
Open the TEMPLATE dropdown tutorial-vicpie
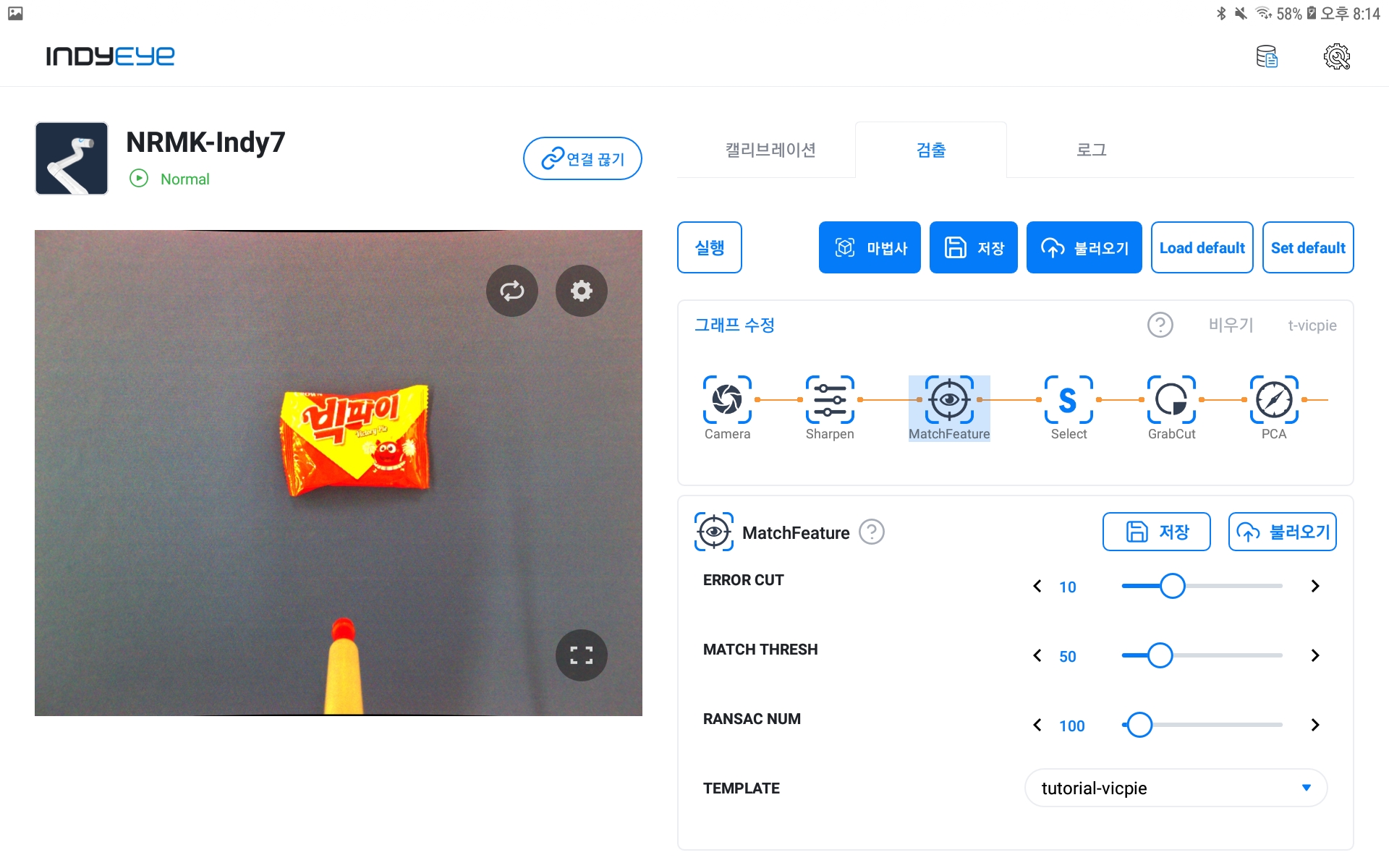pos(1176,788)
